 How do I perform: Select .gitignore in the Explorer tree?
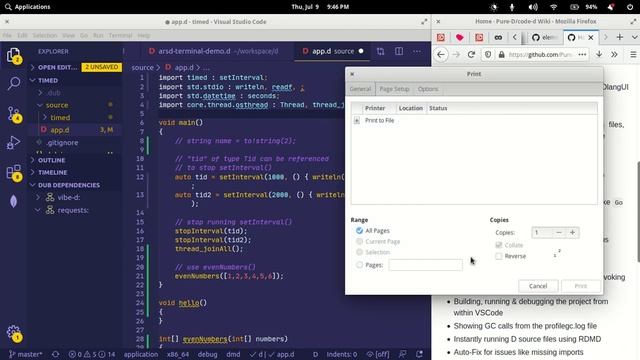tap(62, 143)
